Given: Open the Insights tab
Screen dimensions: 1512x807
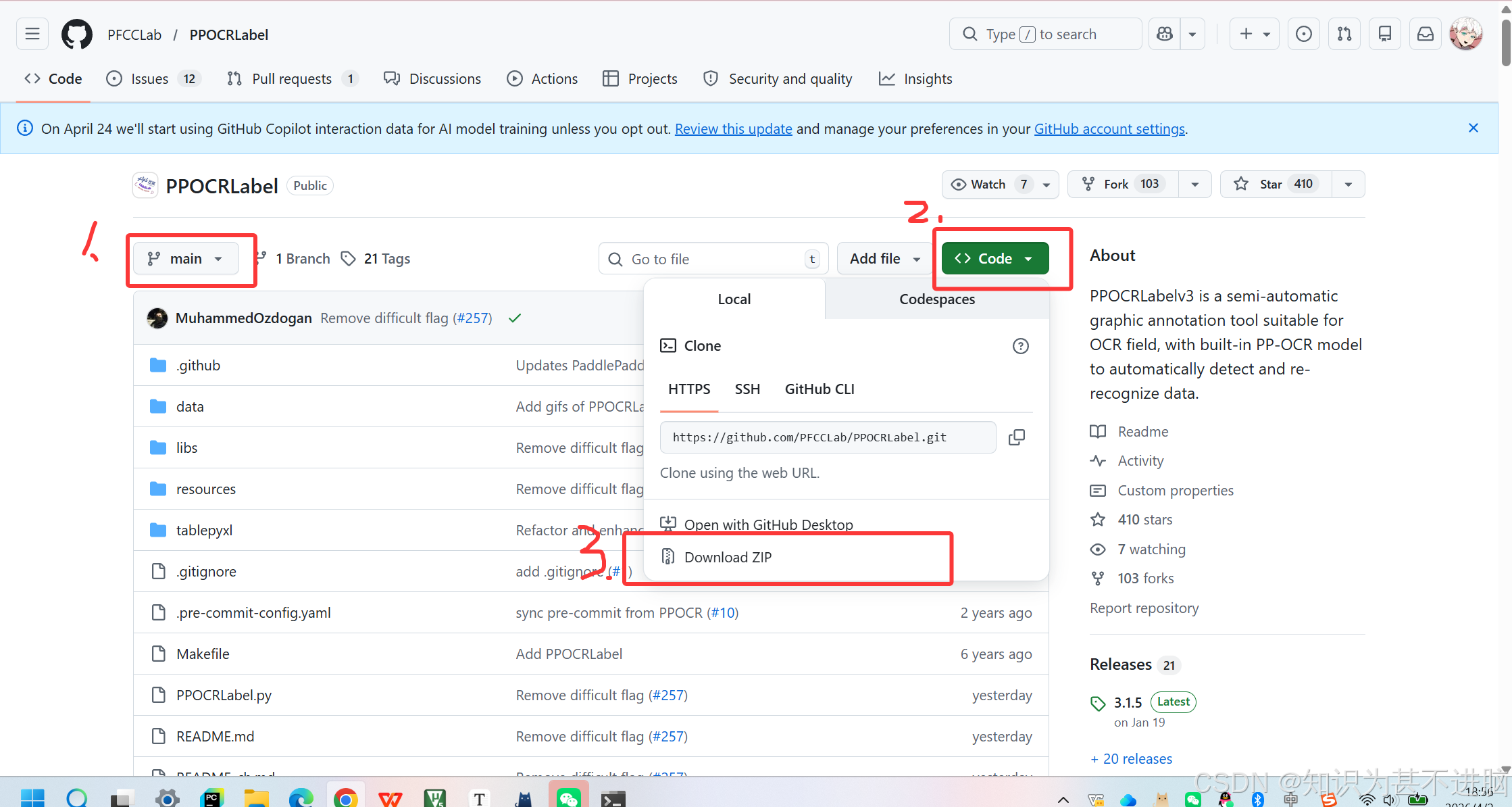Looking at the screenshot, I should pyautogui.click(x=916, y=79).
